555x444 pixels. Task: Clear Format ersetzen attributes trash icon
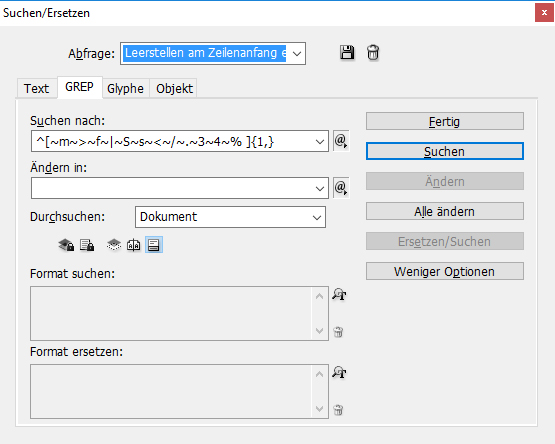(x=338, y=410)
